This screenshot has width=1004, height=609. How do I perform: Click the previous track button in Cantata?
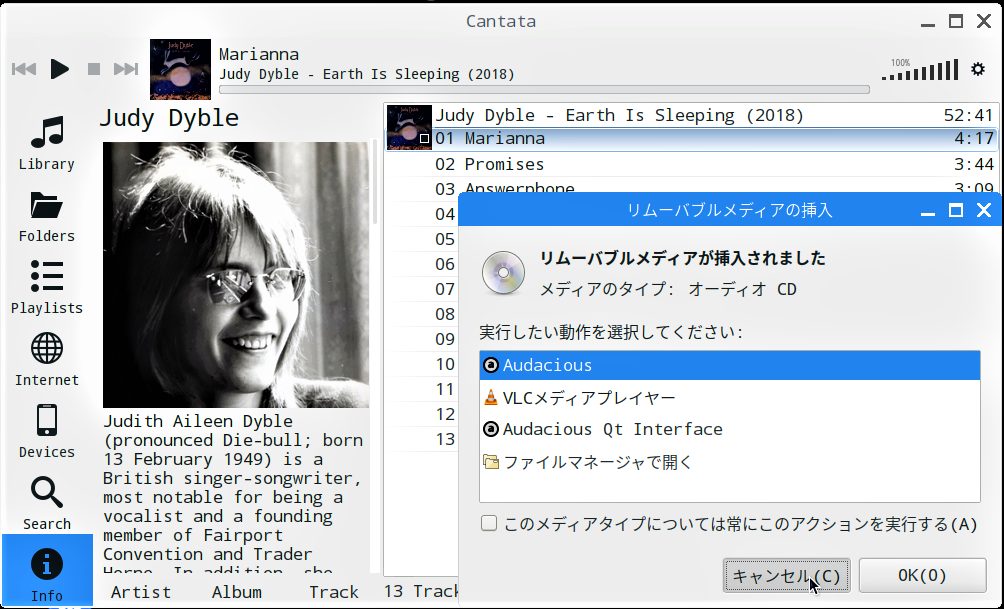pos(24,69)
